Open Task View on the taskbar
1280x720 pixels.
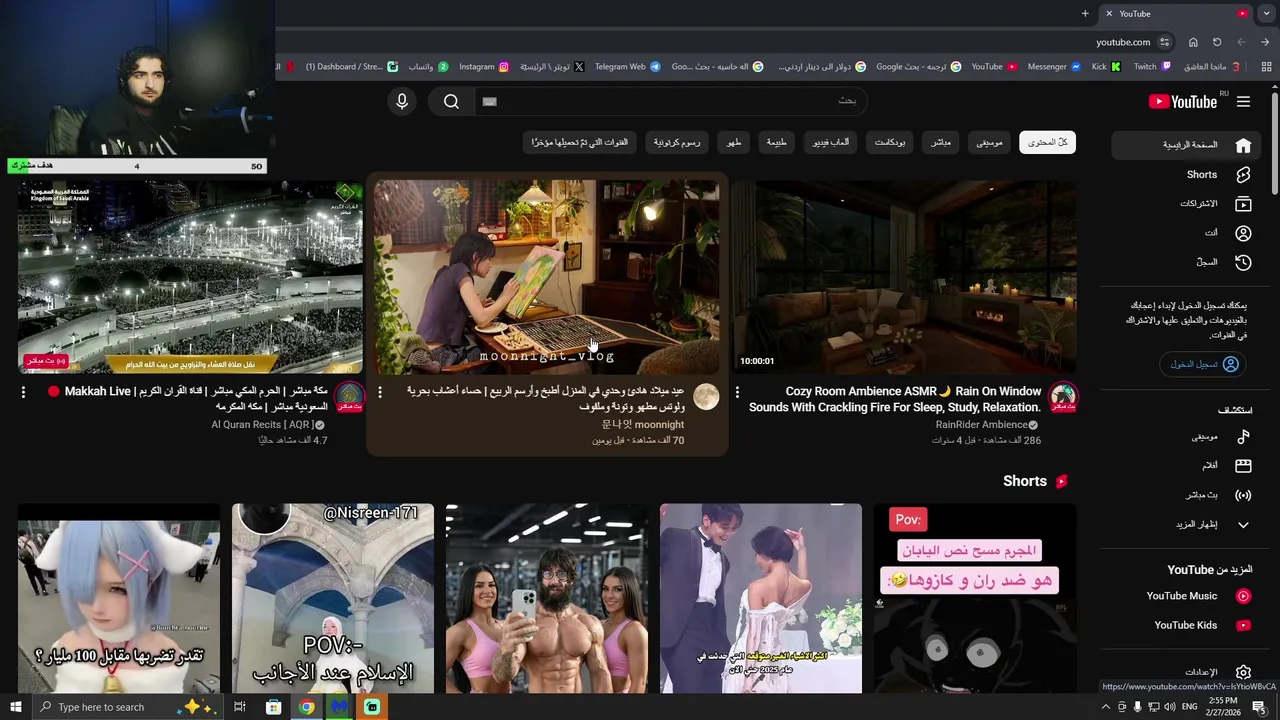click(240, 707)
